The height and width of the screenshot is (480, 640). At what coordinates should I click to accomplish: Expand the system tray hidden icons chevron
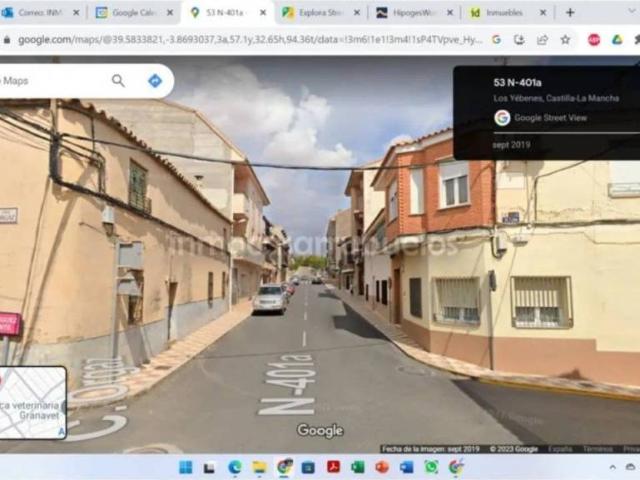612,467
